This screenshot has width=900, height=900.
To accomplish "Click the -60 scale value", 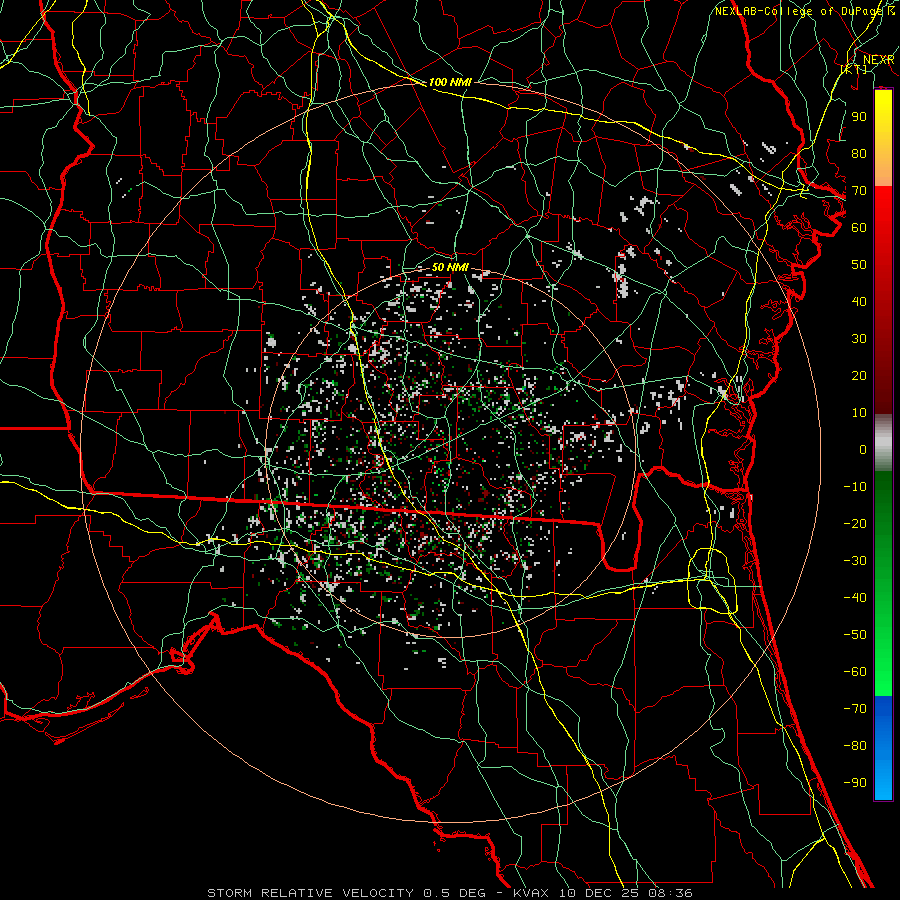I will tap(855, 672).
